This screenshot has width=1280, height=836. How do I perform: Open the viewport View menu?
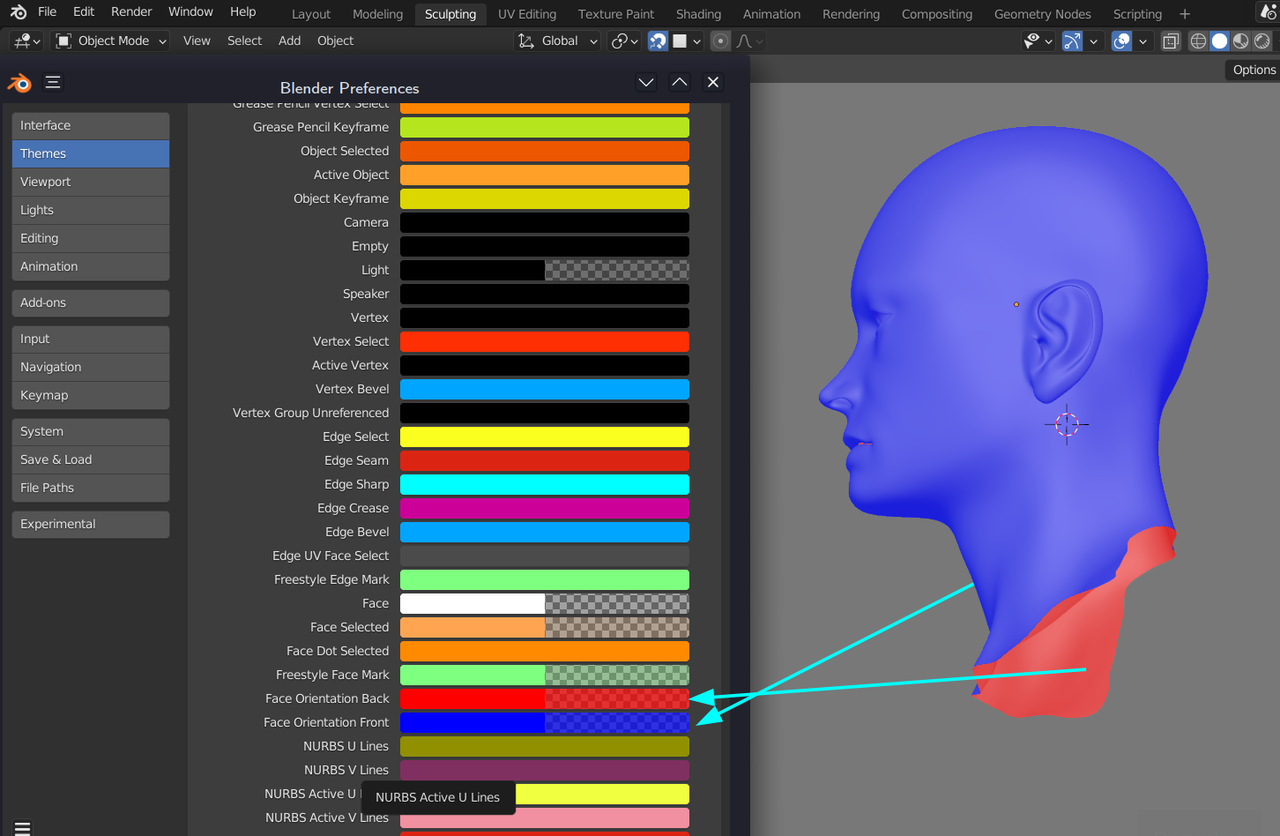click(x=197, y=41)
